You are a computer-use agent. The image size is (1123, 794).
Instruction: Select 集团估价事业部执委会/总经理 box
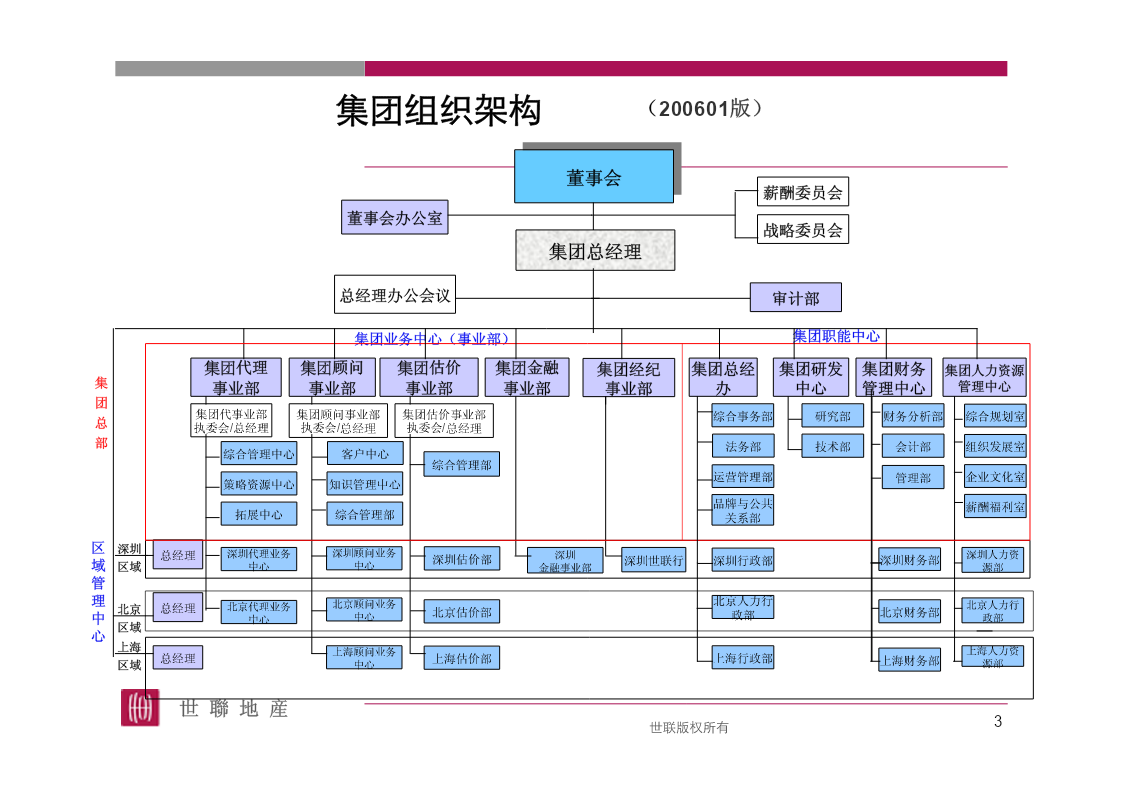pos(444,420)
